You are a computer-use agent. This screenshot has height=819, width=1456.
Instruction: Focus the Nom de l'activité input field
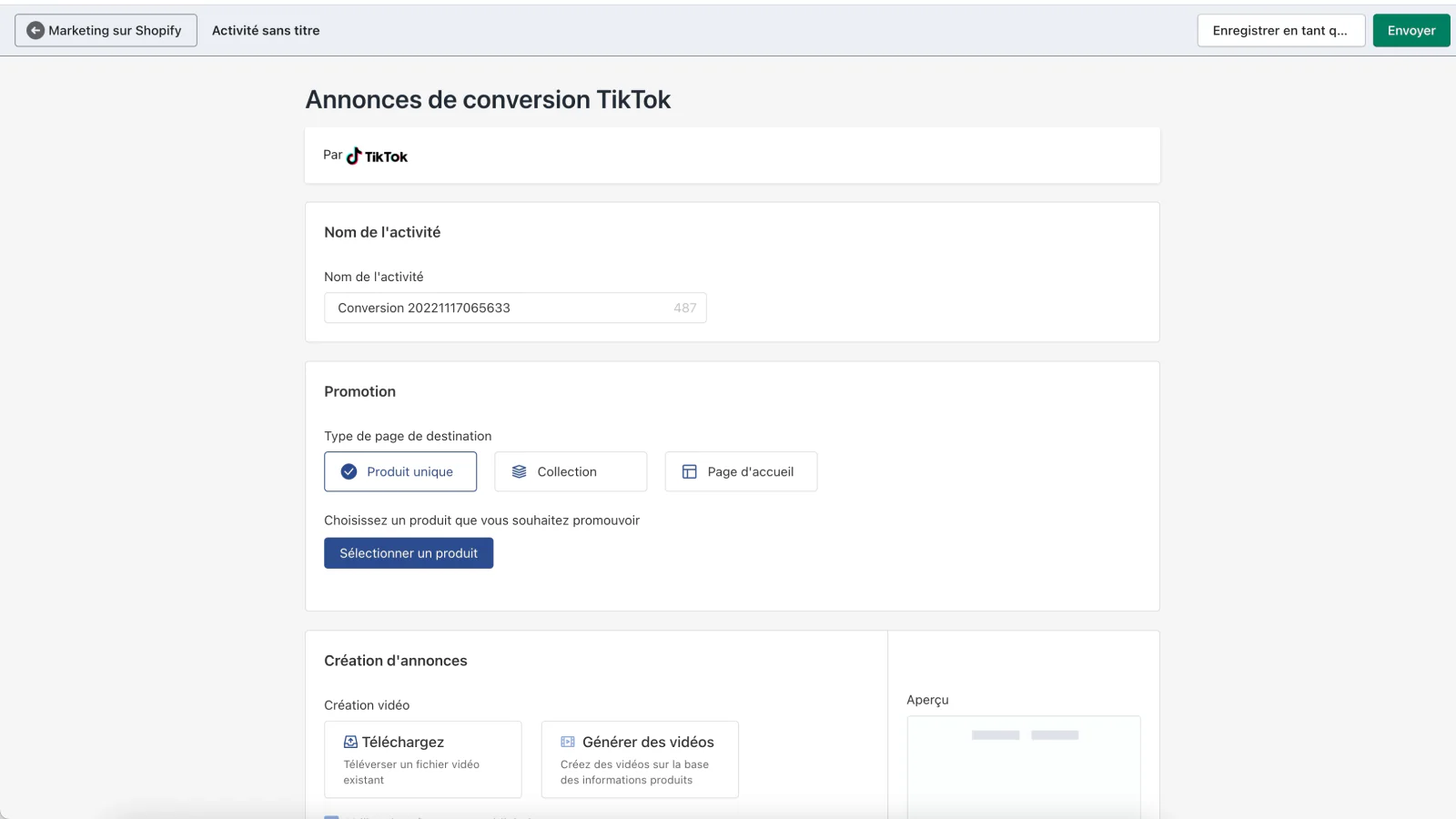(515, 308)
